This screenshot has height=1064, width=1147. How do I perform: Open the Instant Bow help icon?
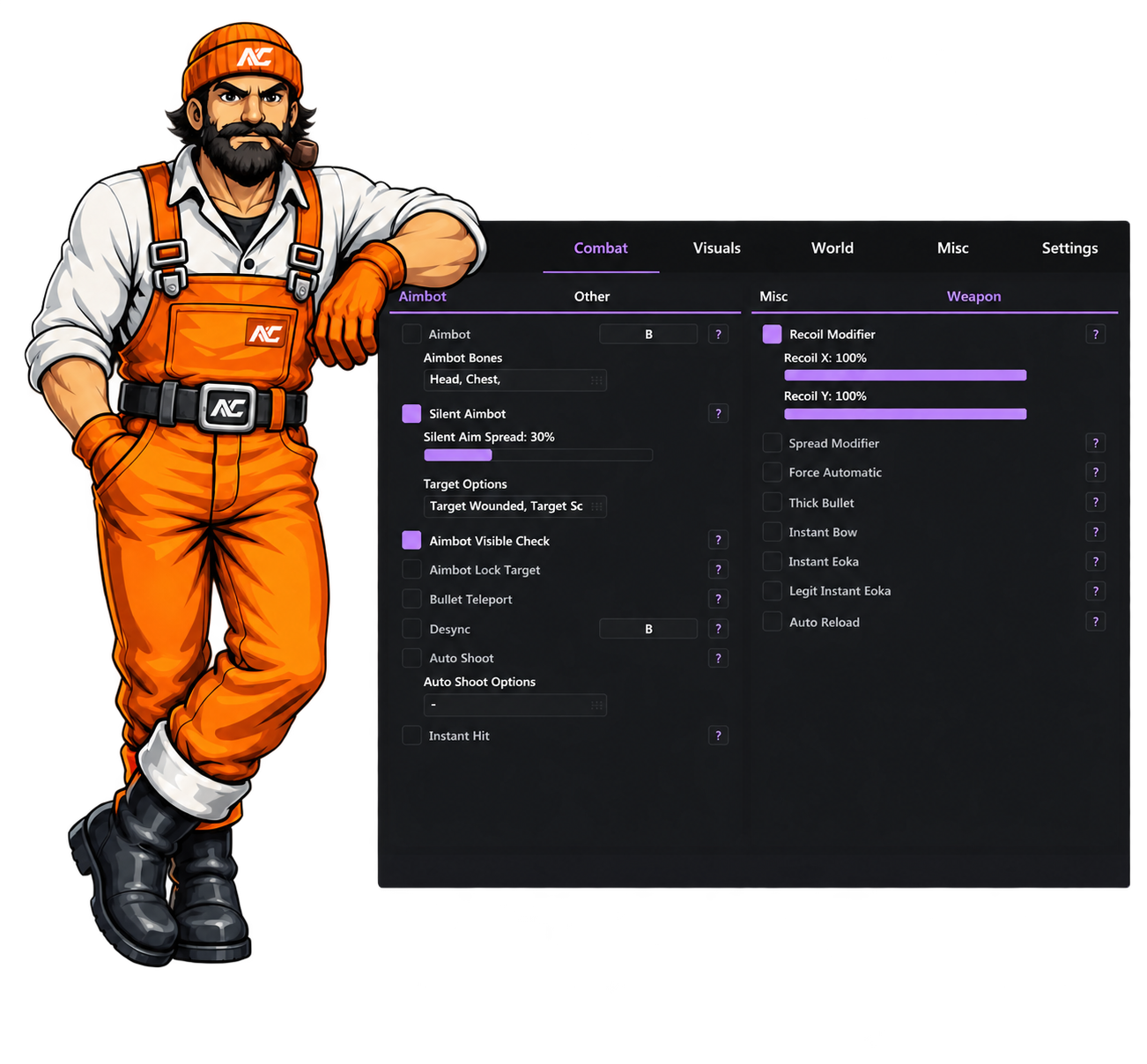[x=1095, y=532]
